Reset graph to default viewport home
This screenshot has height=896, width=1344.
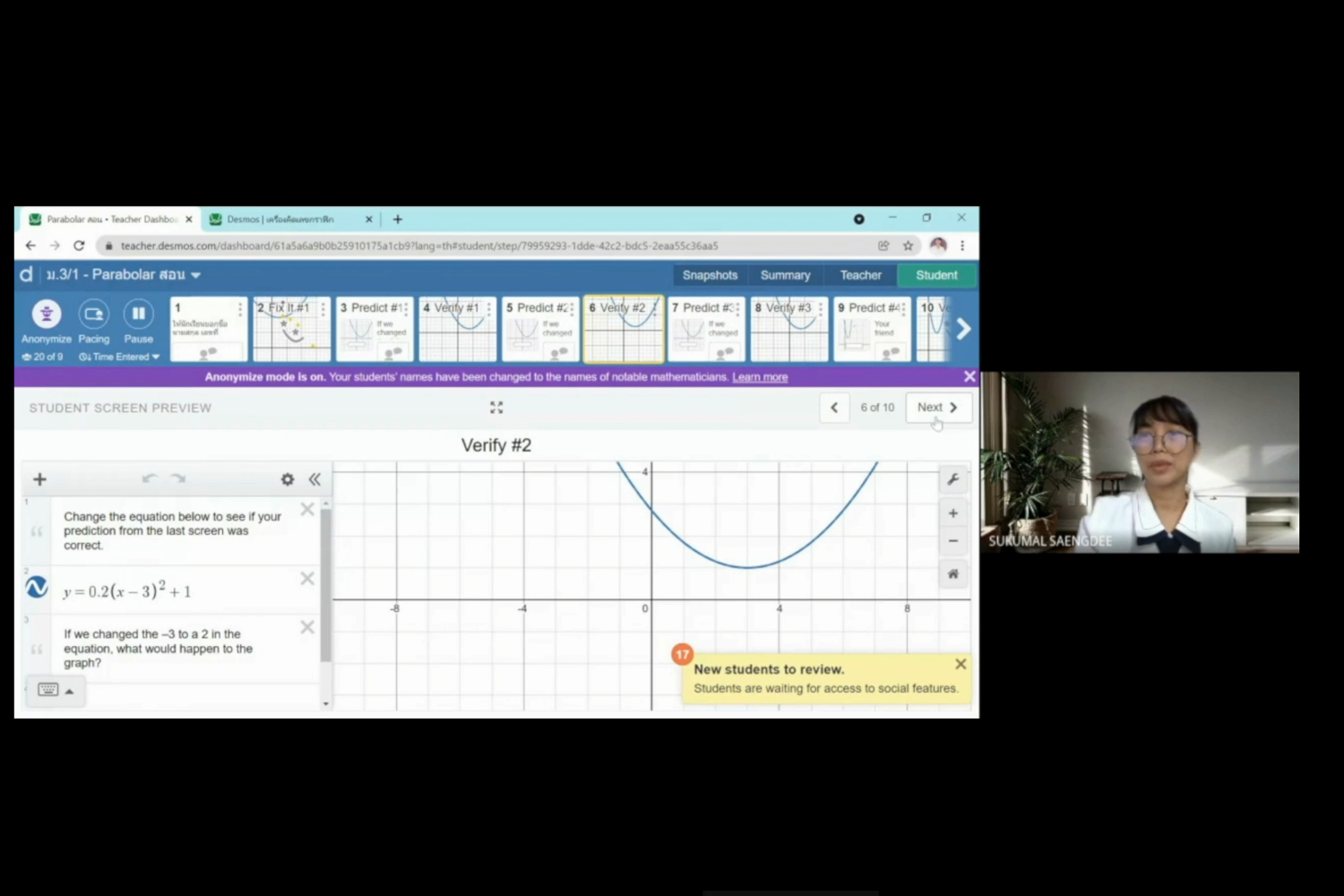[x=953, y=573]
